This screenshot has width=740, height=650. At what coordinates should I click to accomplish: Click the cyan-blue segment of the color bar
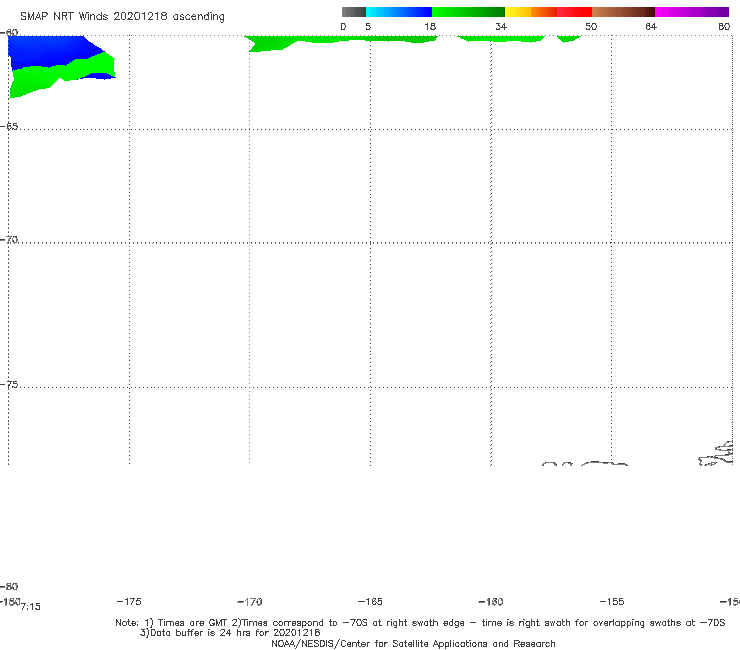click(x=399, y=12)
